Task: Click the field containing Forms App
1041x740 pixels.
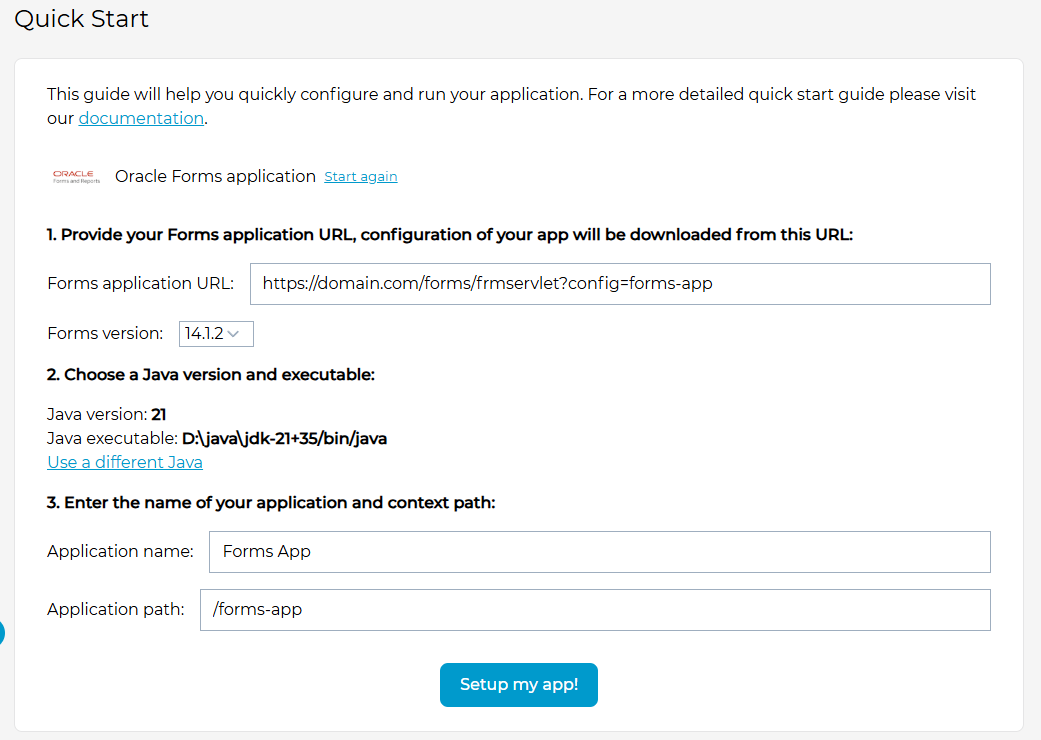Action: (598, 551)
